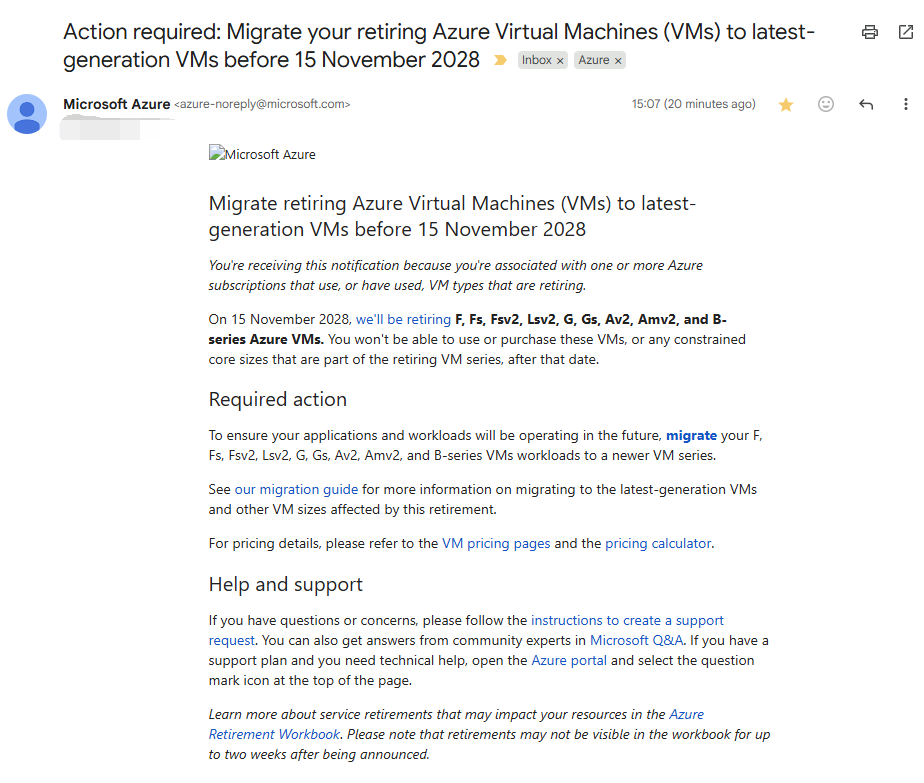Open the three-dot More options menu
The width and height of the screenshot is (924, 783).
tap(906, 104)
